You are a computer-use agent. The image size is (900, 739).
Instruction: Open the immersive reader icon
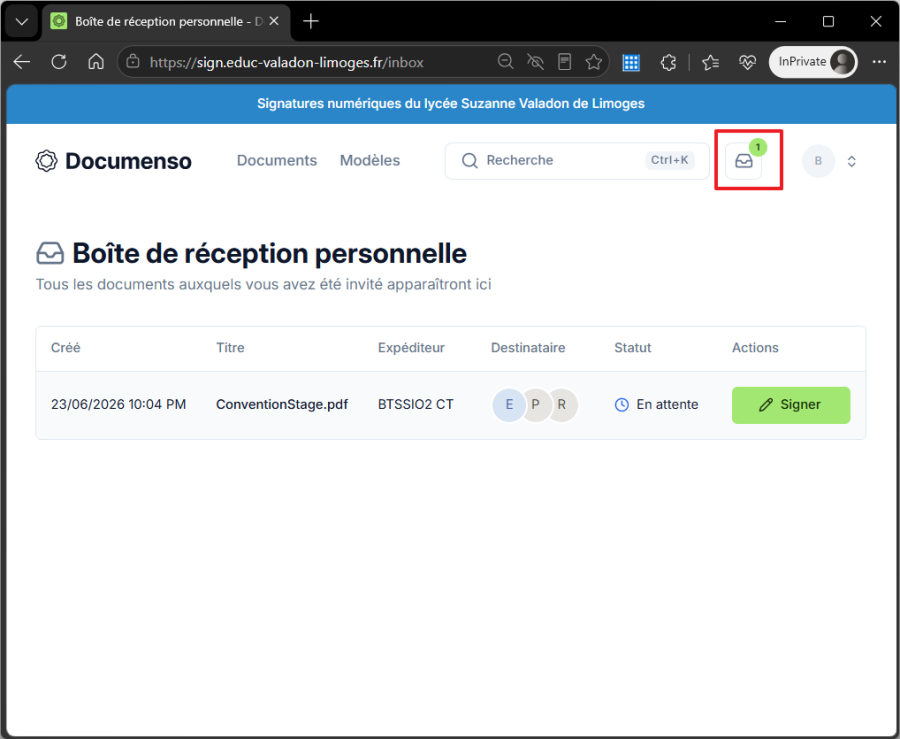click(x=565, y=62)
